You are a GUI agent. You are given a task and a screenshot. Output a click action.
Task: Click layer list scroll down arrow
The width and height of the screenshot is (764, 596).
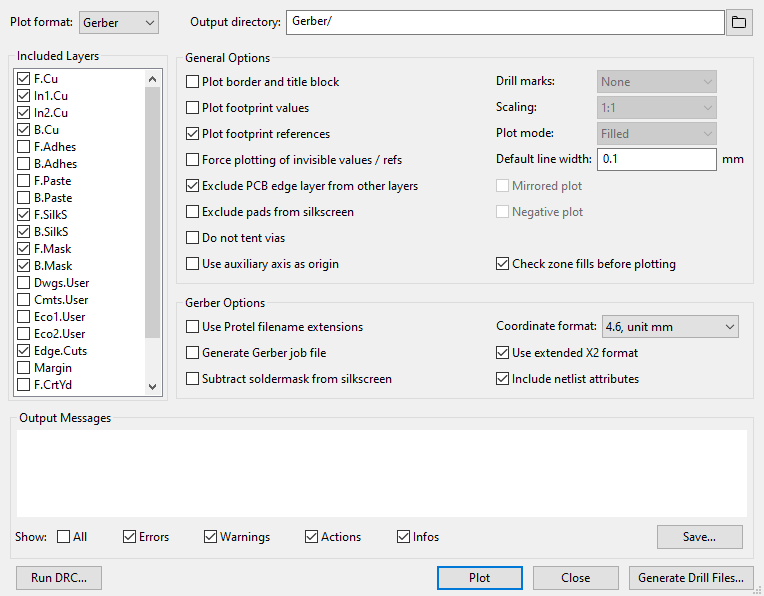153,386
